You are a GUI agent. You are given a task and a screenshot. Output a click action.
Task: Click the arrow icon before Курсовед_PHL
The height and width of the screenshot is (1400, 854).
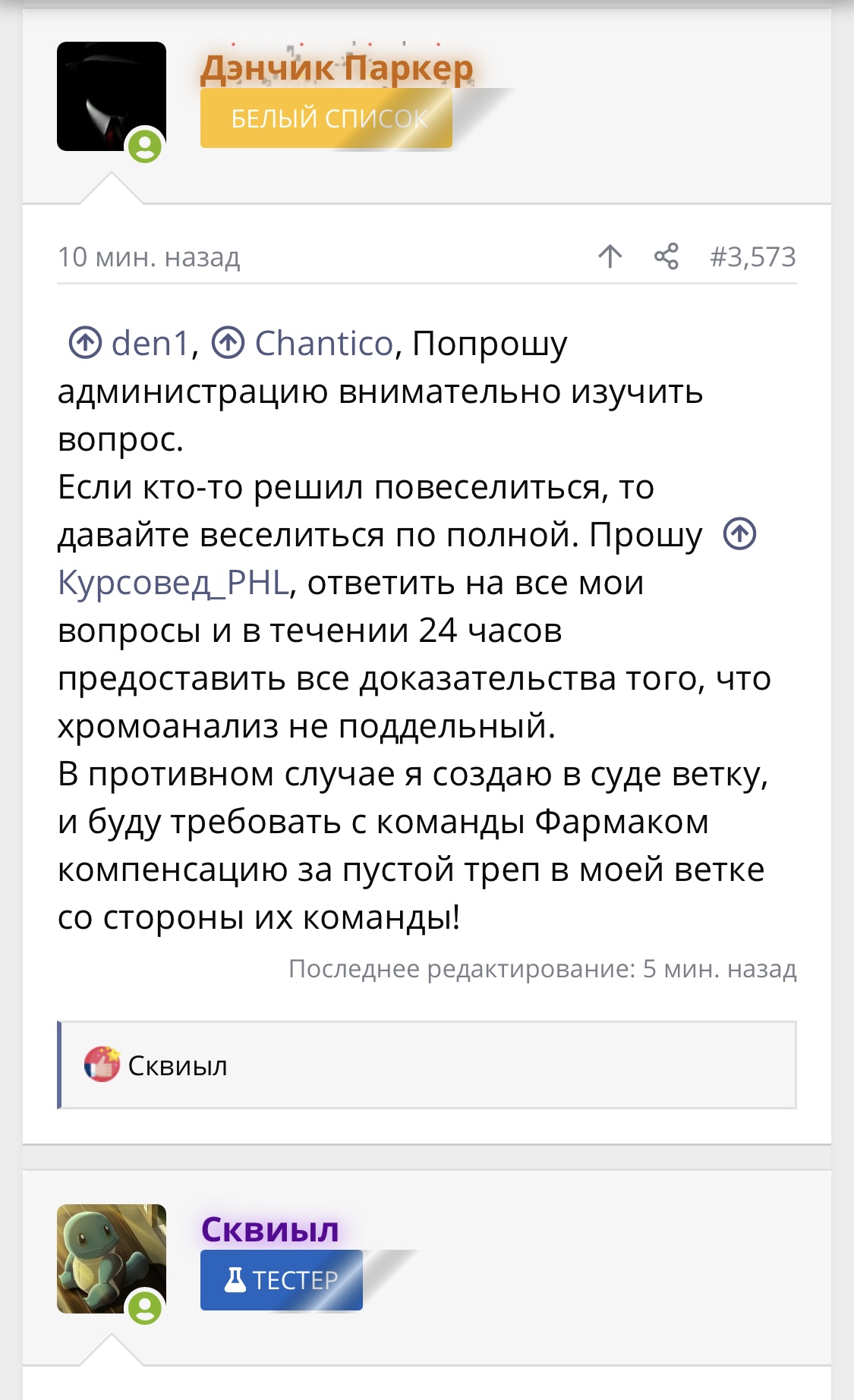point(739,534)
